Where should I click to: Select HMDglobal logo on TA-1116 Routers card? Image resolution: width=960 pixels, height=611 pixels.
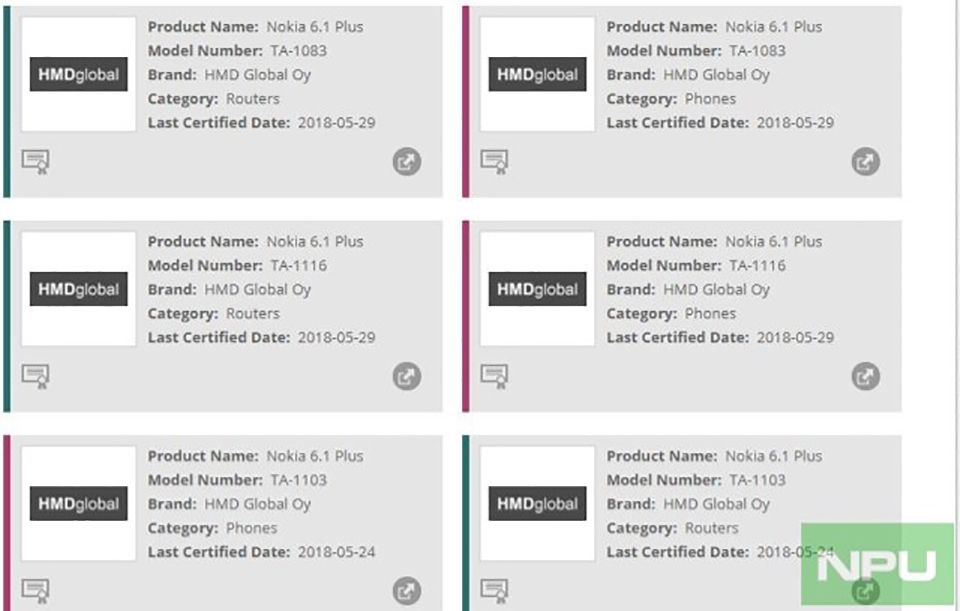coord(78,289)
